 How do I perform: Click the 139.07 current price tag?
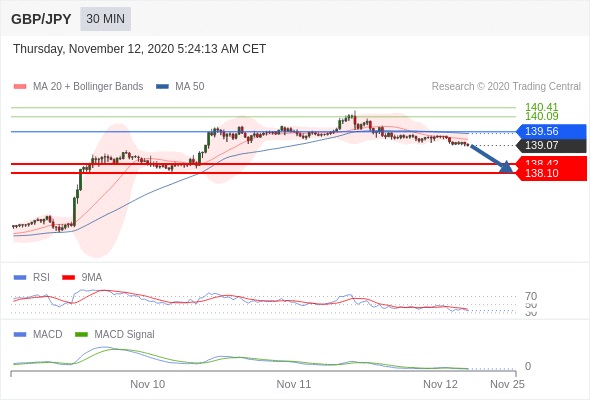(551, 146)
